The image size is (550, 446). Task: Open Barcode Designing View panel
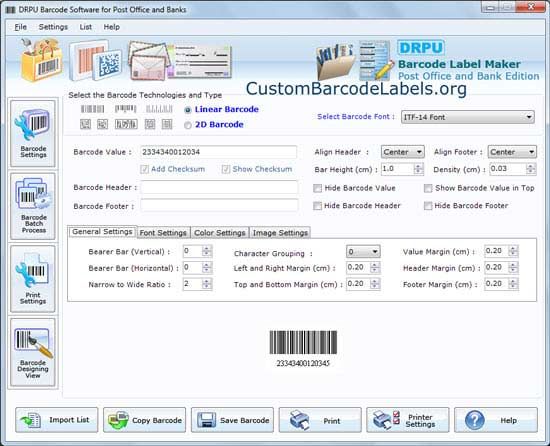pos(33,352)
